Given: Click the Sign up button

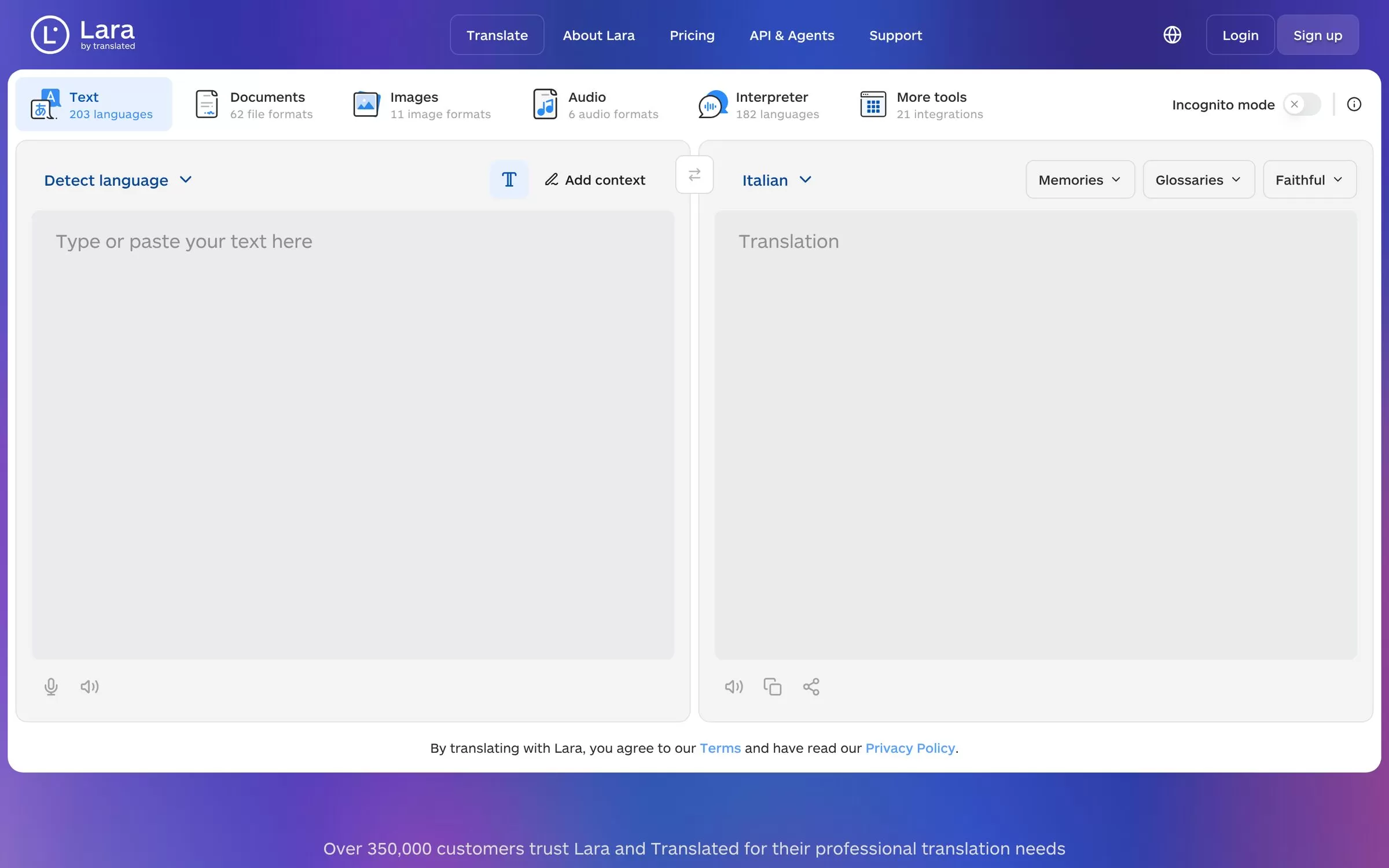Looking at the screenshot, I should [1317, 35].
